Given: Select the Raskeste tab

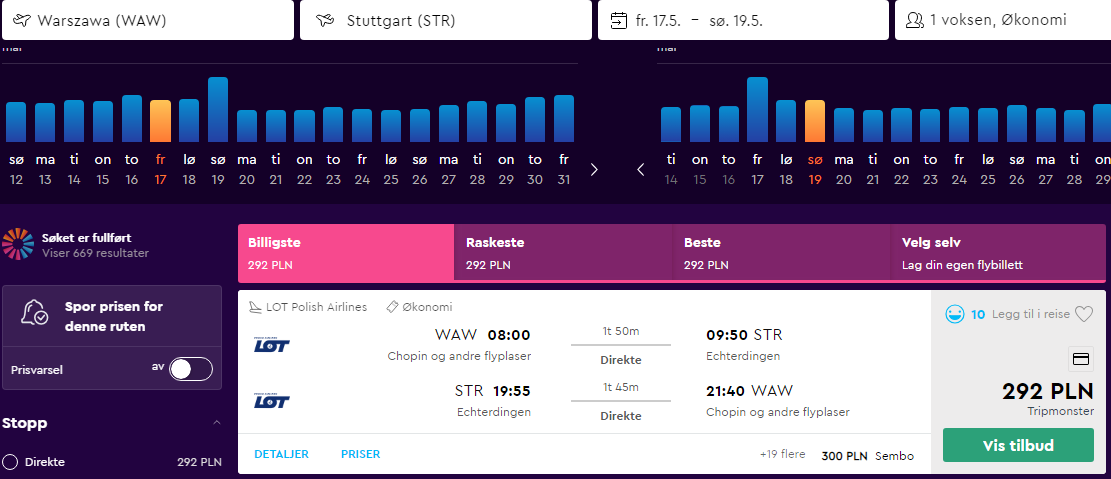Looking at the screenshot, I should [563, 253].
